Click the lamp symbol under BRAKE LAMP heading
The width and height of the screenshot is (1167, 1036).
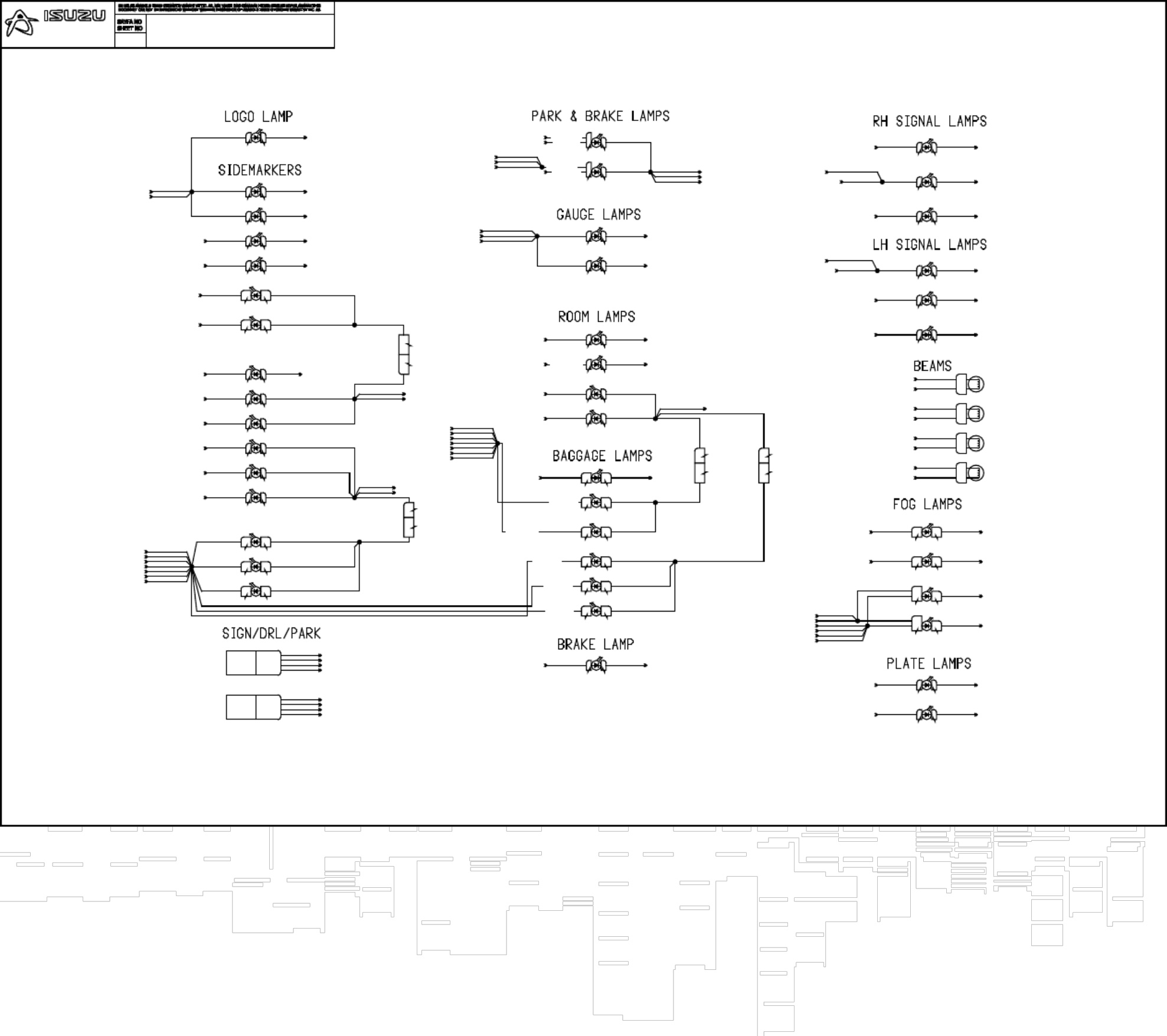[596, 665]
